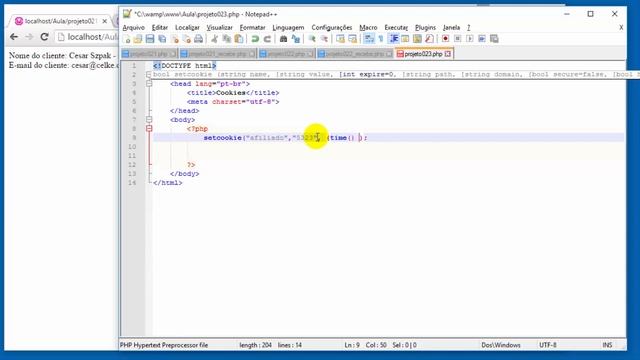Play back the recorded macro icon
The image size is (640, 360).
tap(470, 39)
